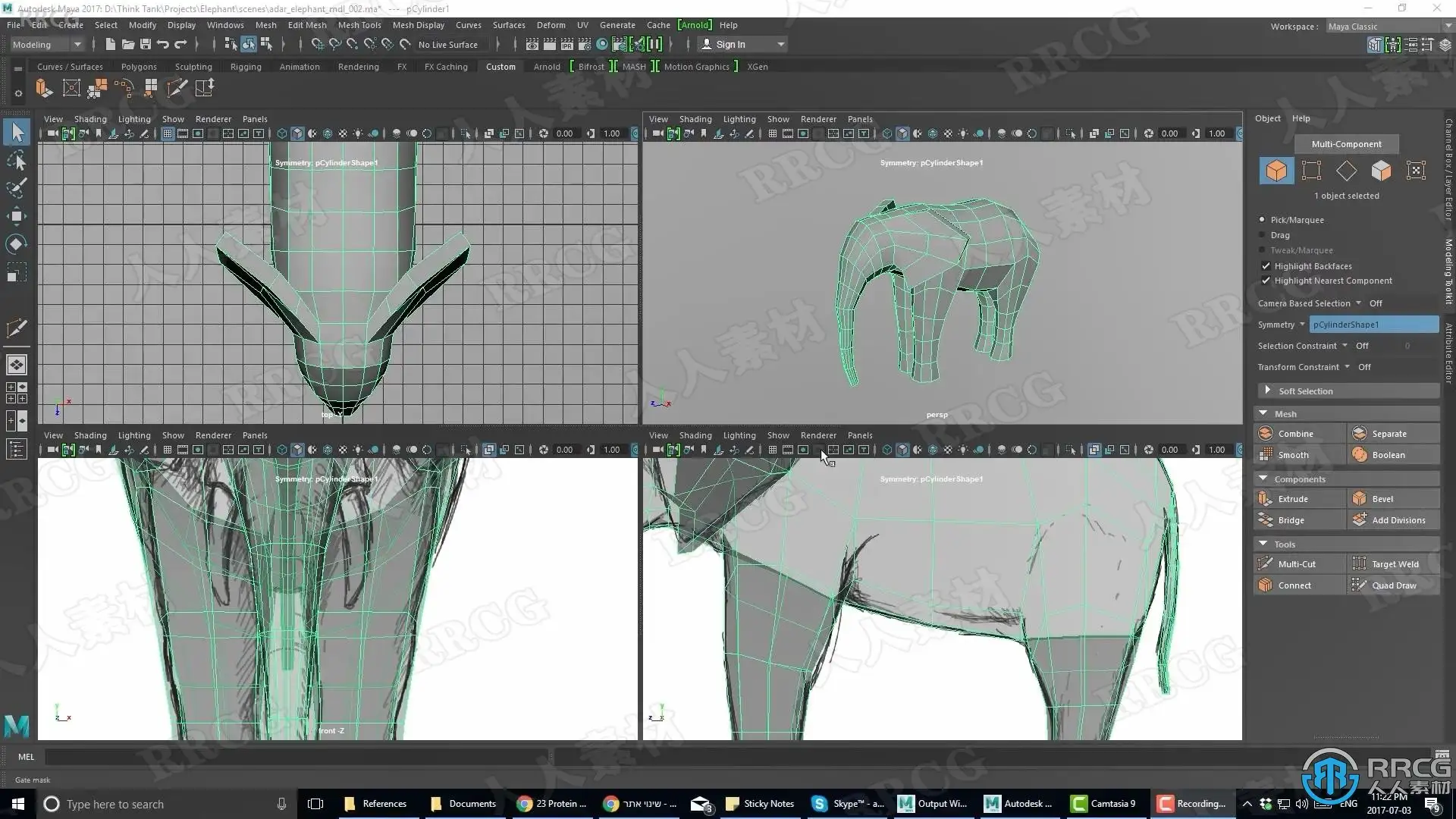Open the Symmetry dropdown arrow
This screenshot has height=819, width=1456.
1302,325
